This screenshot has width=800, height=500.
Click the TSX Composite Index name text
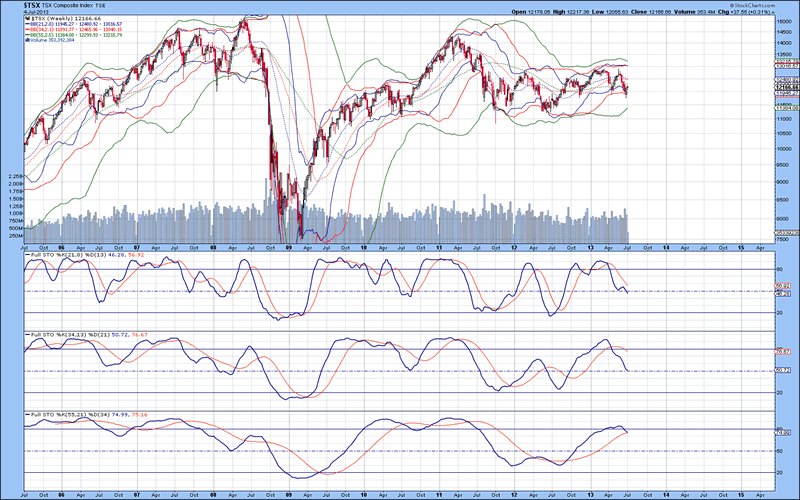70,5
